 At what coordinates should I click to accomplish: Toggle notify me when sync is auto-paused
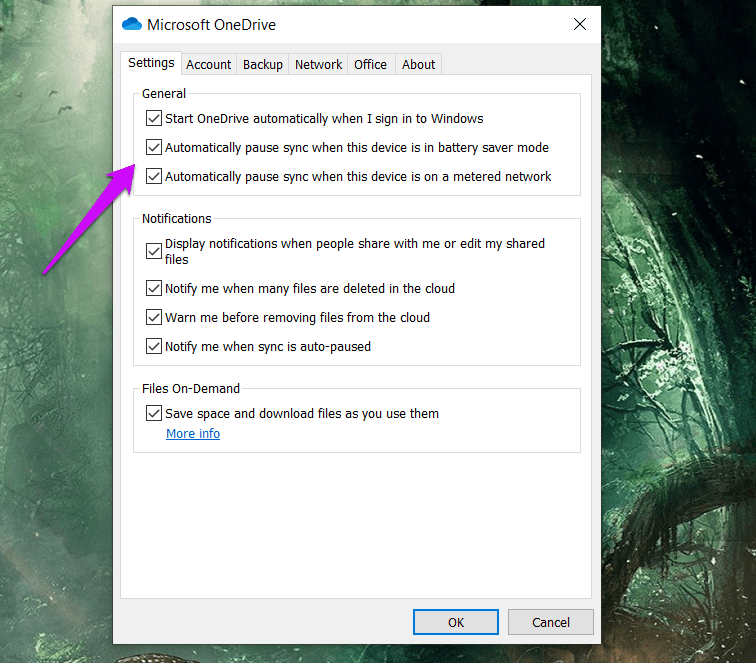[154, 346]
